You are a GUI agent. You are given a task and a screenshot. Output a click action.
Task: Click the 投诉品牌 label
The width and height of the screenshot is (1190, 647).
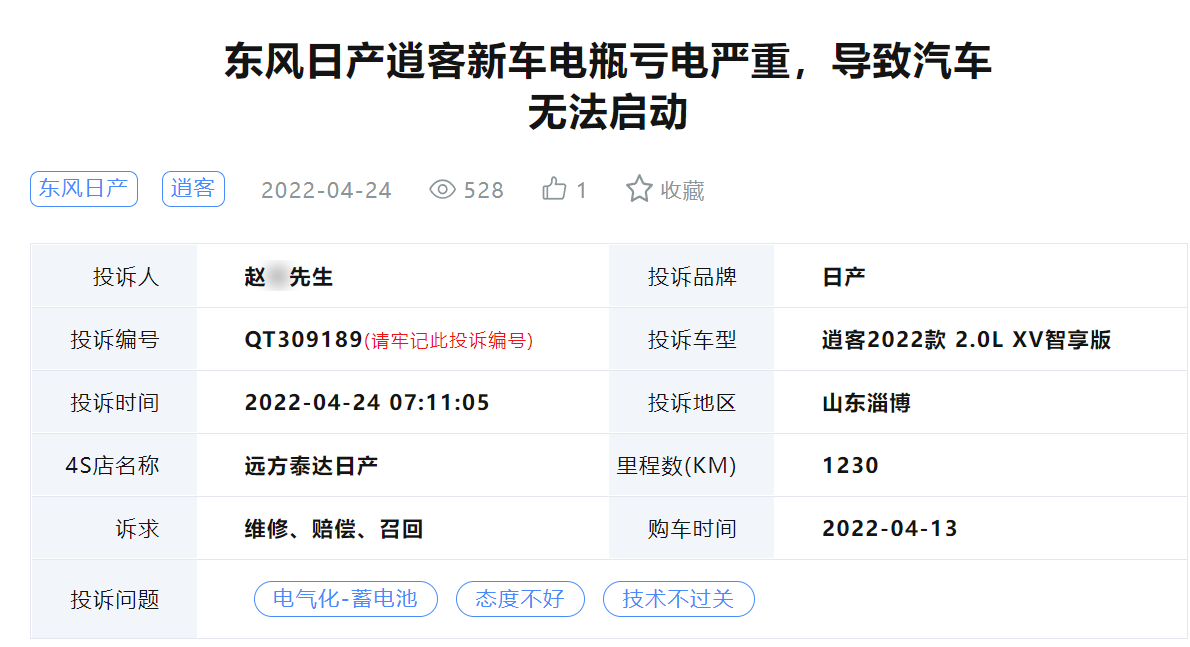point(692,277)
